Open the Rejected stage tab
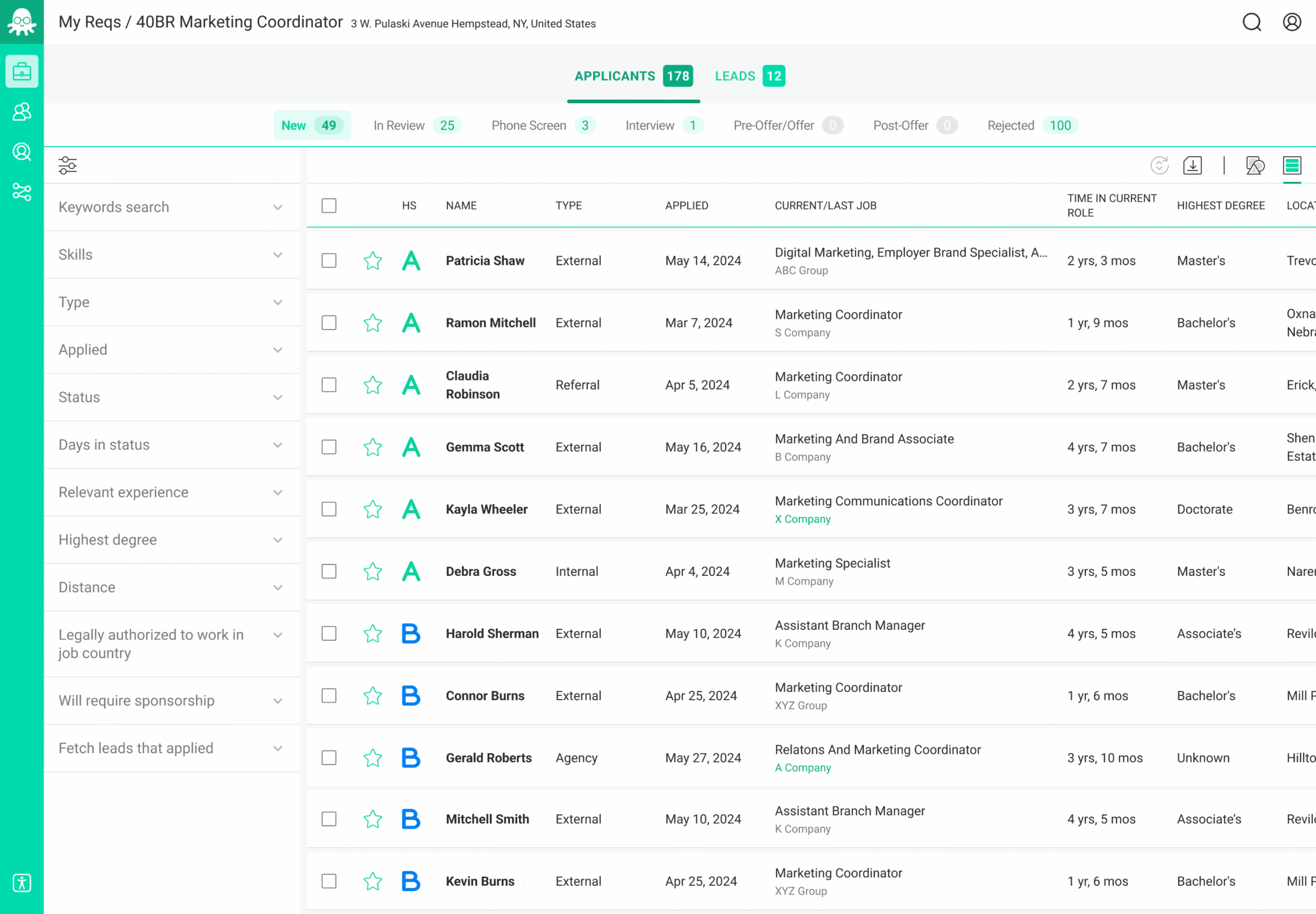The image size is (1316, 914). [x=1033, y=125]
